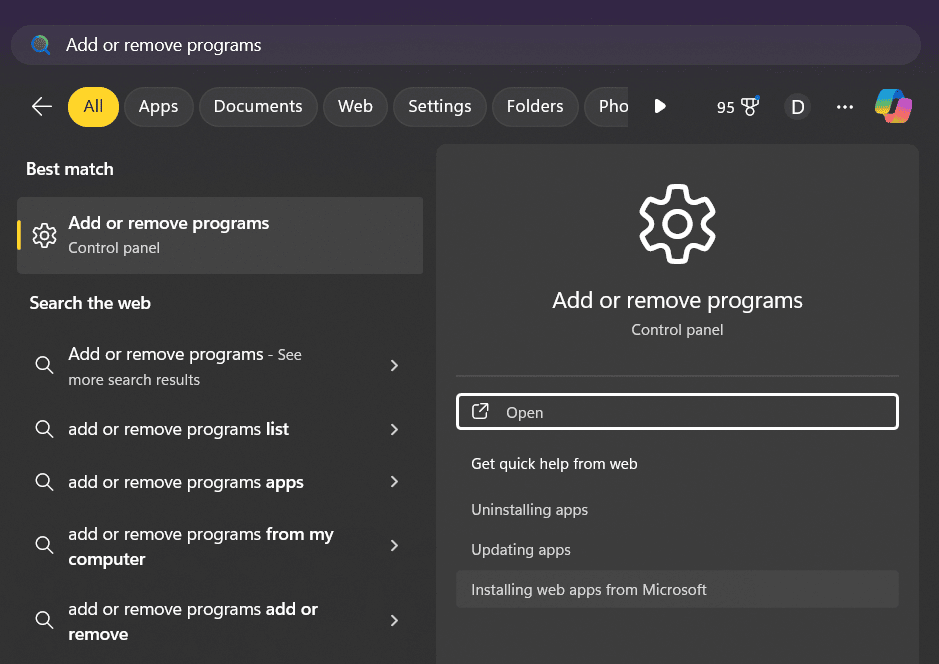Select web suggestion 'add or remove programs list'
Screen dimensions: 939x664
[x=220, y=429]
